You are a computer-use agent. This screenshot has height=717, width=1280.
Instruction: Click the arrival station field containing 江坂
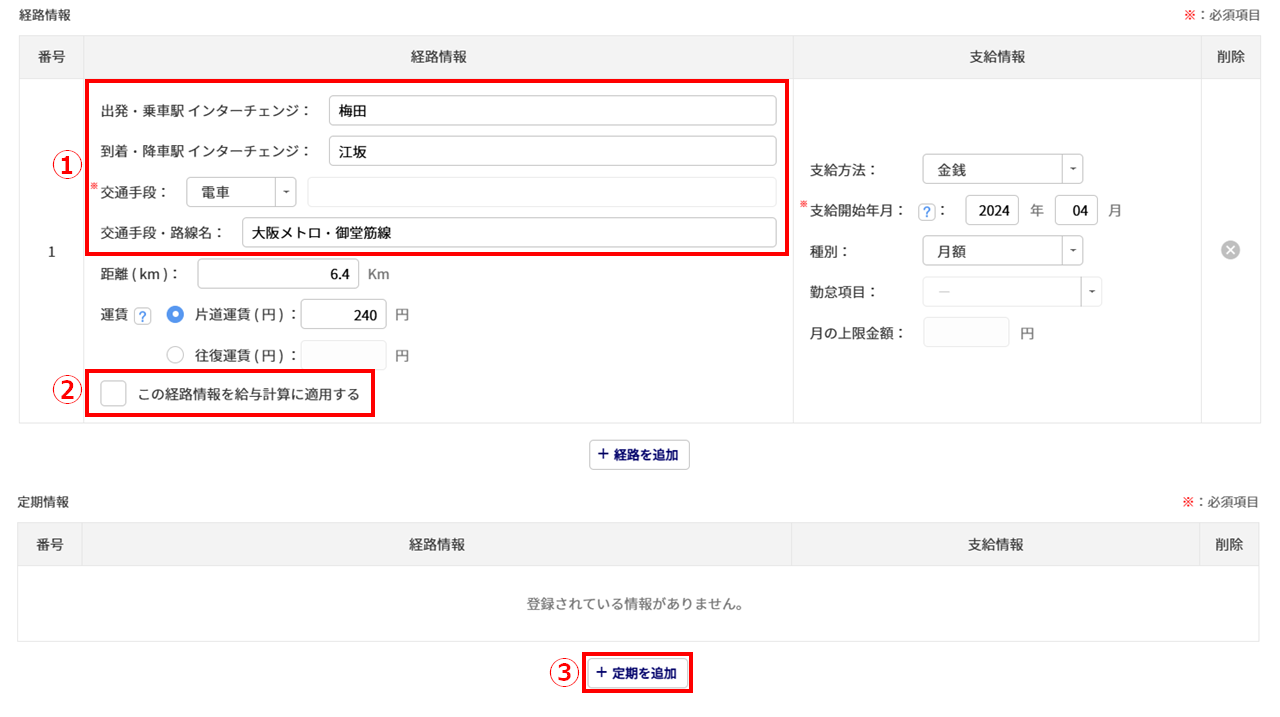pyautogui.click(x=552, y=151)
